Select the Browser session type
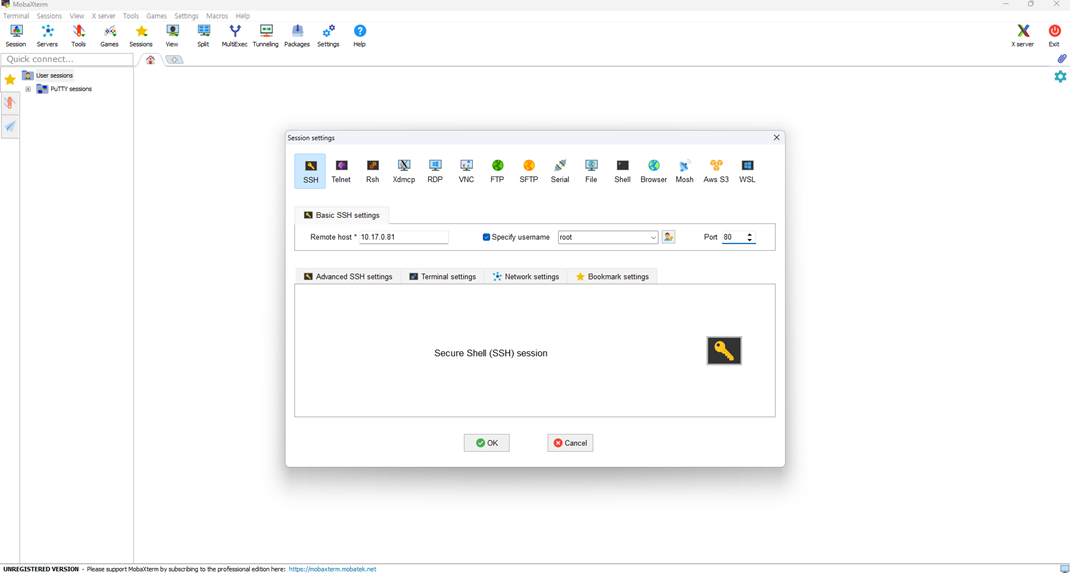 pyautogui.click(x=654, y=171)
